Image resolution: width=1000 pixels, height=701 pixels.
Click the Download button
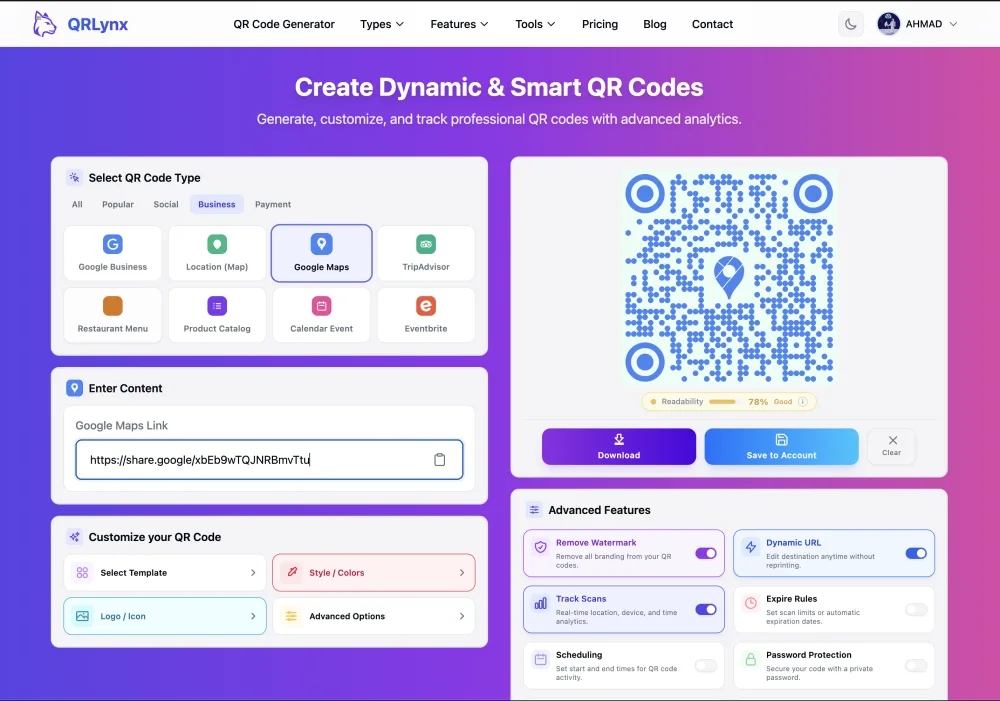[x=619, y=446]
